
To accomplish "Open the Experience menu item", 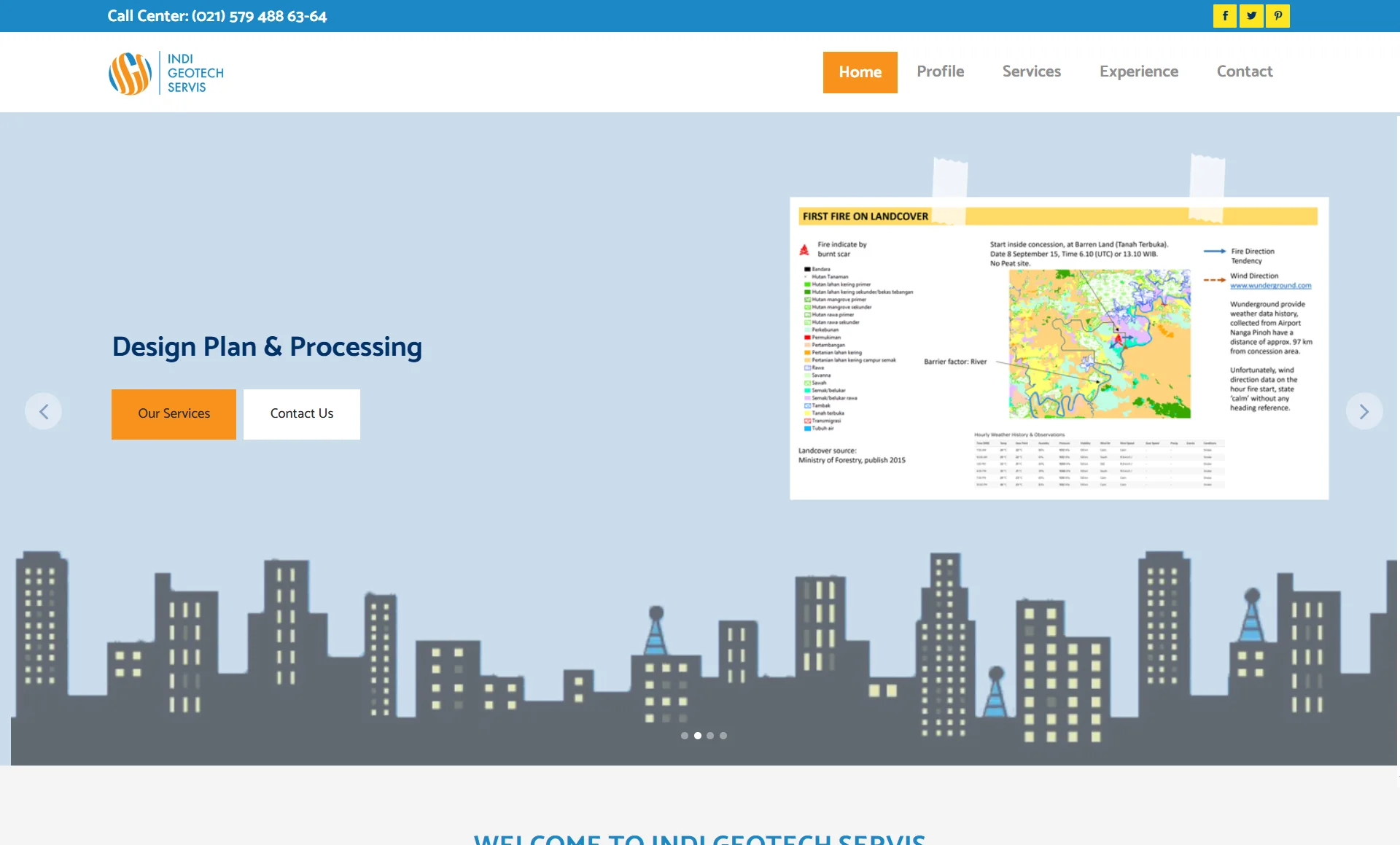I will coord(1139,71).
